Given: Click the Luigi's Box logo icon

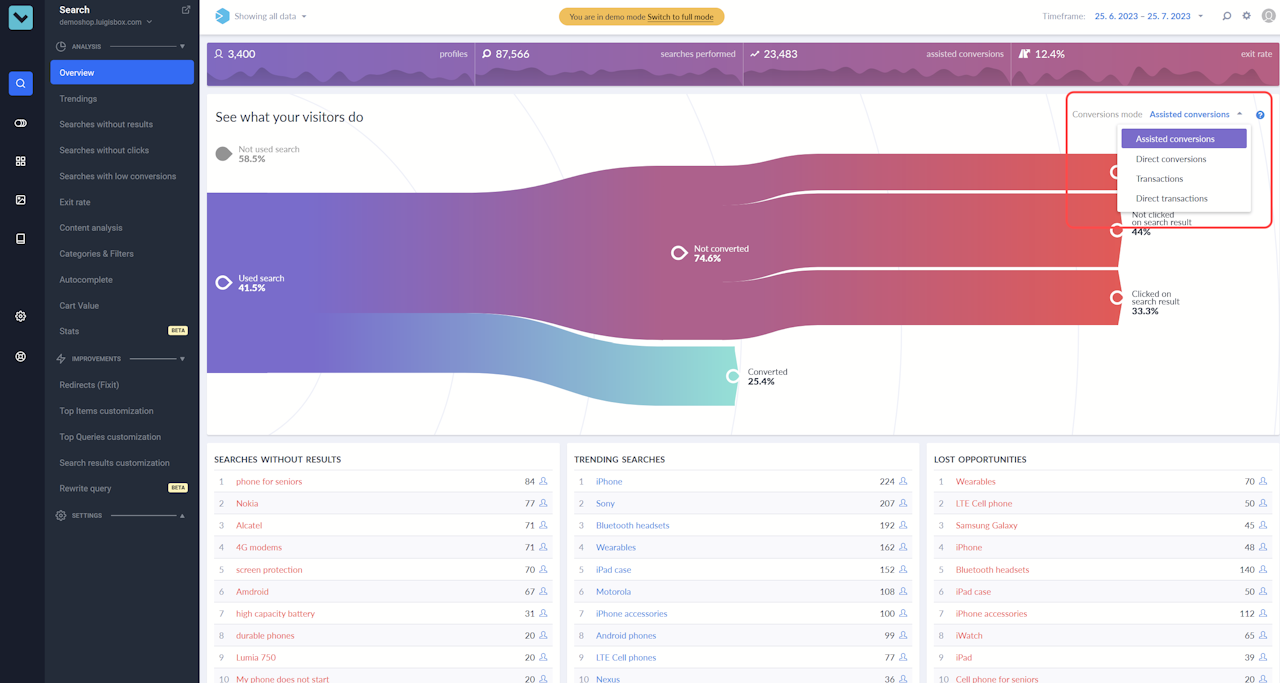Looking at the screenshot, I should 21,17.
